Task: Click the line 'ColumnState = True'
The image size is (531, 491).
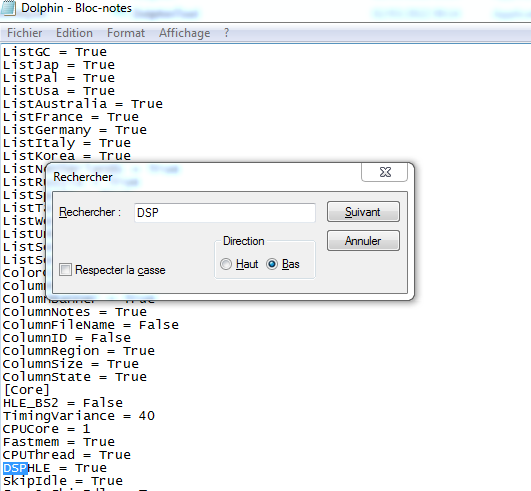Action: 75,377
